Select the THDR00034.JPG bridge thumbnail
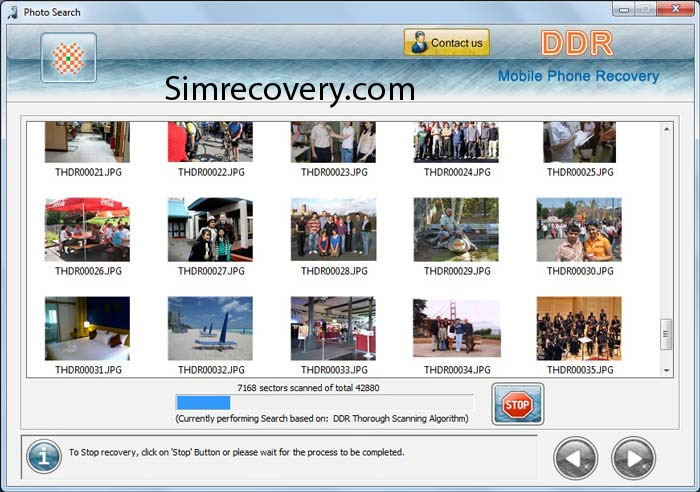This screenshot has width=700, height=492. coord(457,329)
